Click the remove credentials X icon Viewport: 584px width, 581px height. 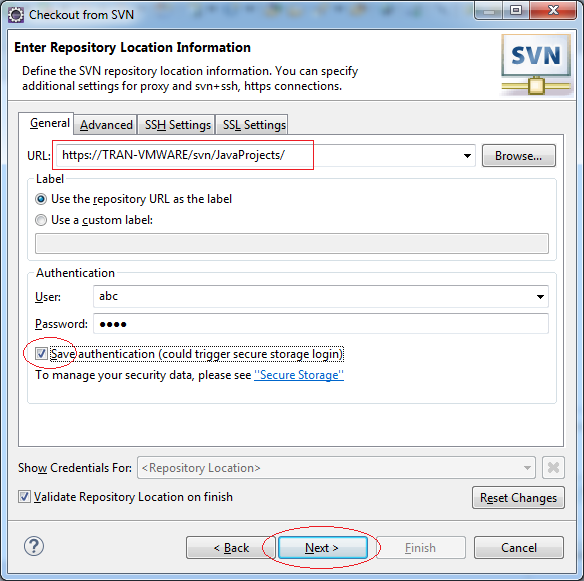click(553, 467)
